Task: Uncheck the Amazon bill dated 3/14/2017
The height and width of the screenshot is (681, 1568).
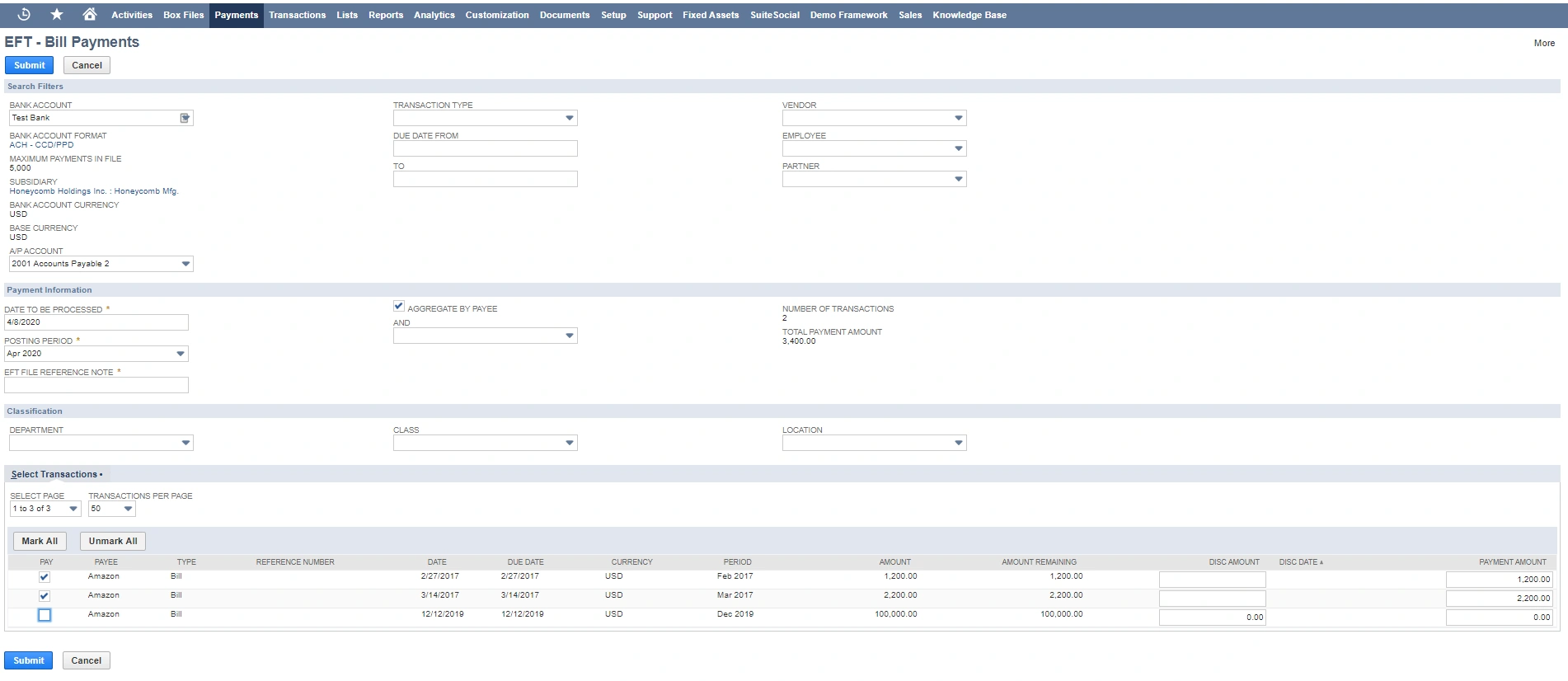Action: 45,596
